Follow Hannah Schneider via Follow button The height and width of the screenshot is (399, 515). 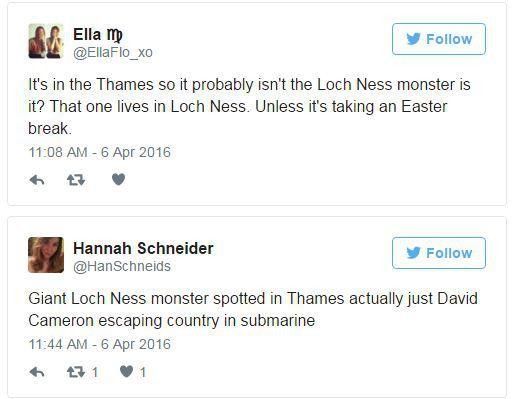pyautogui.click(x=439, y=253)
